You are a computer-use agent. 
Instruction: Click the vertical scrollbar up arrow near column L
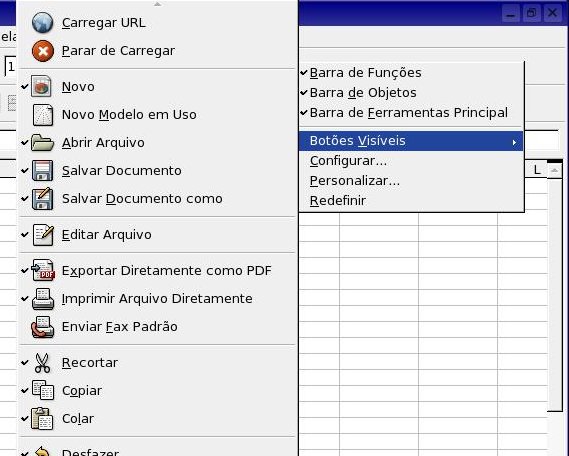point(554,170)
